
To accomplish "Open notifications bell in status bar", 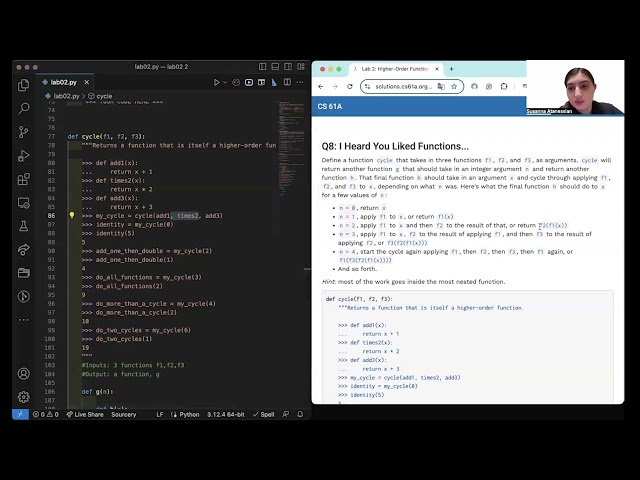I will (300, 414).
